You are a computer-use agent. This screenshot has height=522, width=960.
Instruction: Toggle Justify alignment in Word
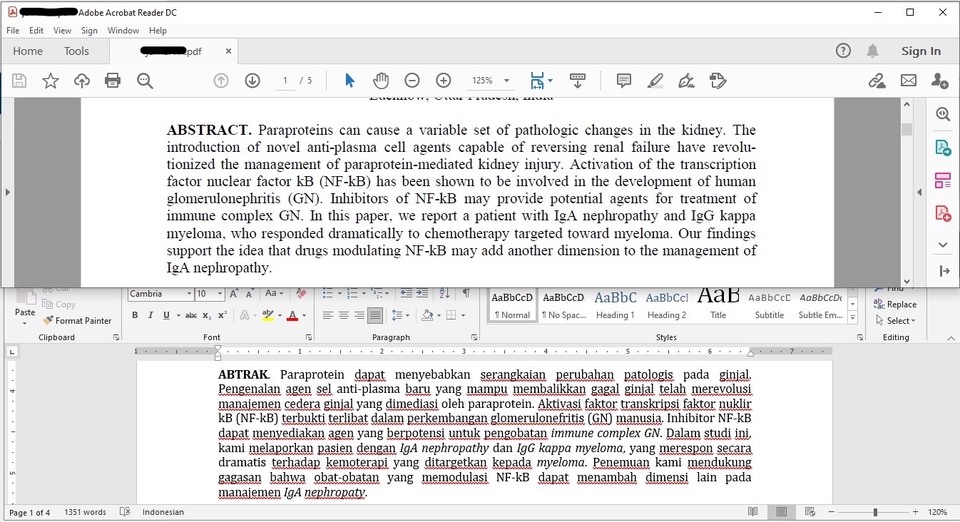375,315
